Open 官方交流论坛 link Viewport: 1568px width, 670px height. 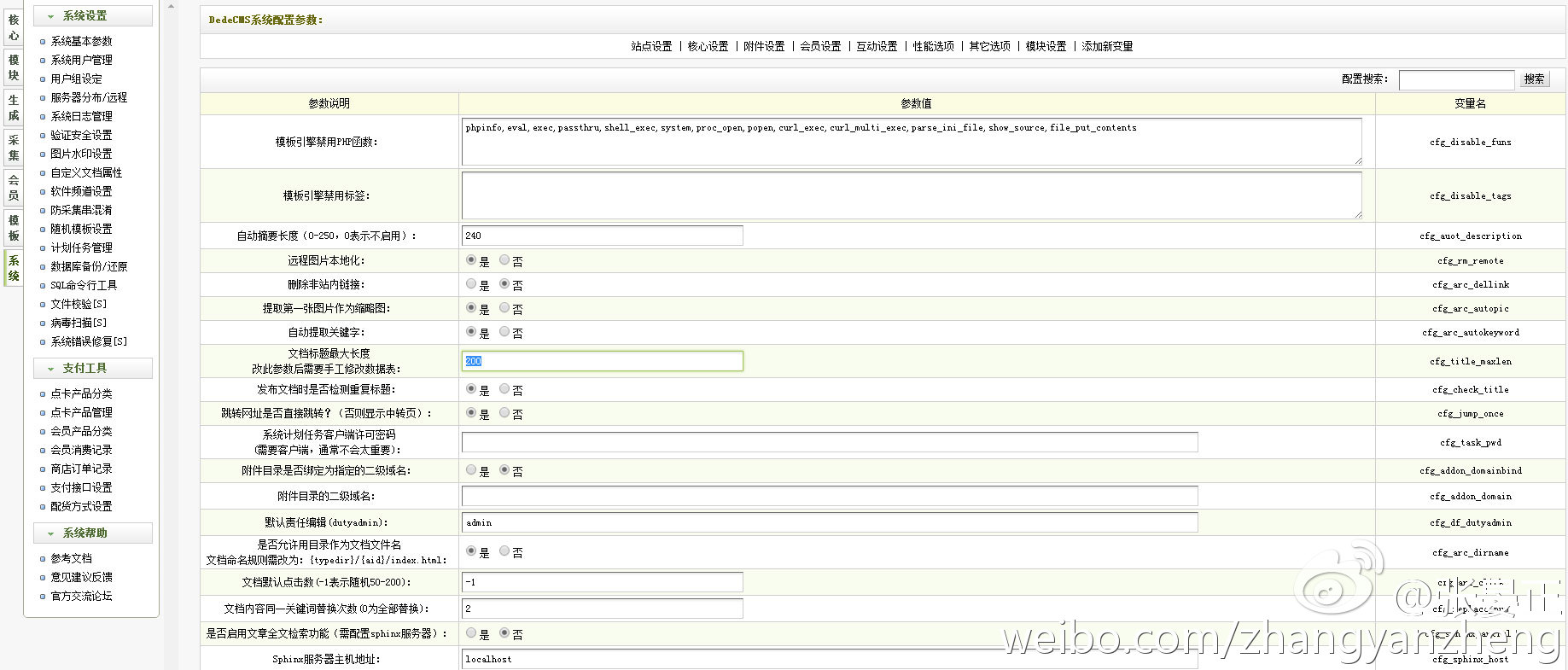(x=81, y=596)
